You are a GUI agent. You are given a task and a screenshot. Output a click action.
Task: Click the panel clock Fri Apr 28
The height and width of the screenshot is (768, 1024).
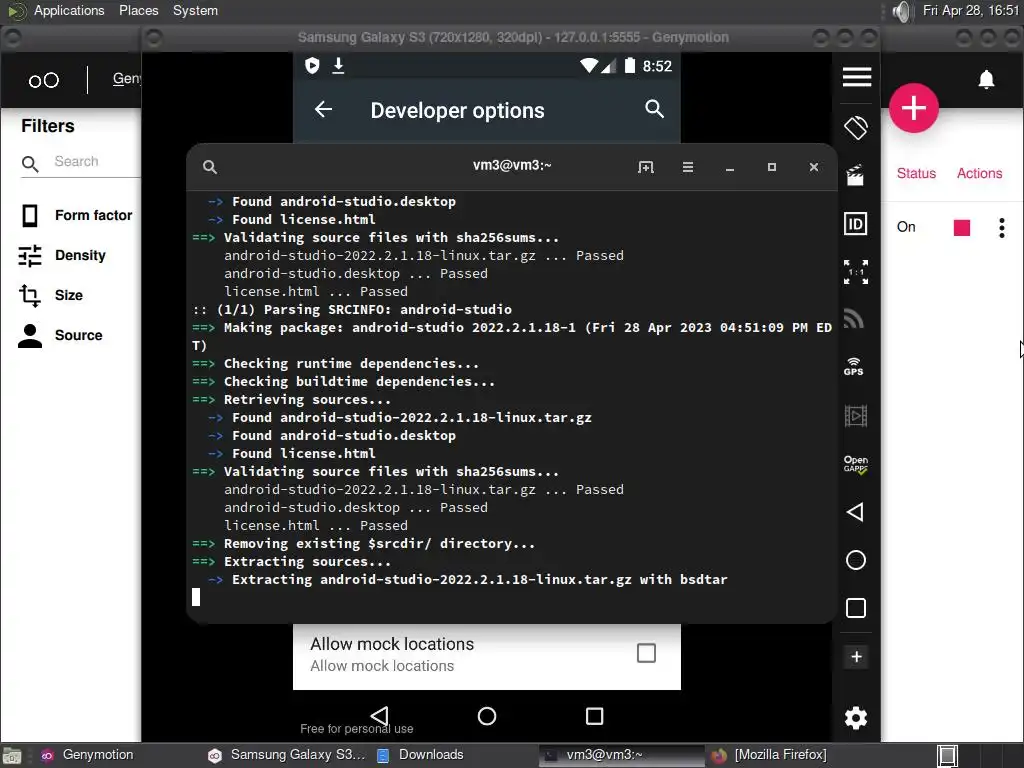coord(970,10)
